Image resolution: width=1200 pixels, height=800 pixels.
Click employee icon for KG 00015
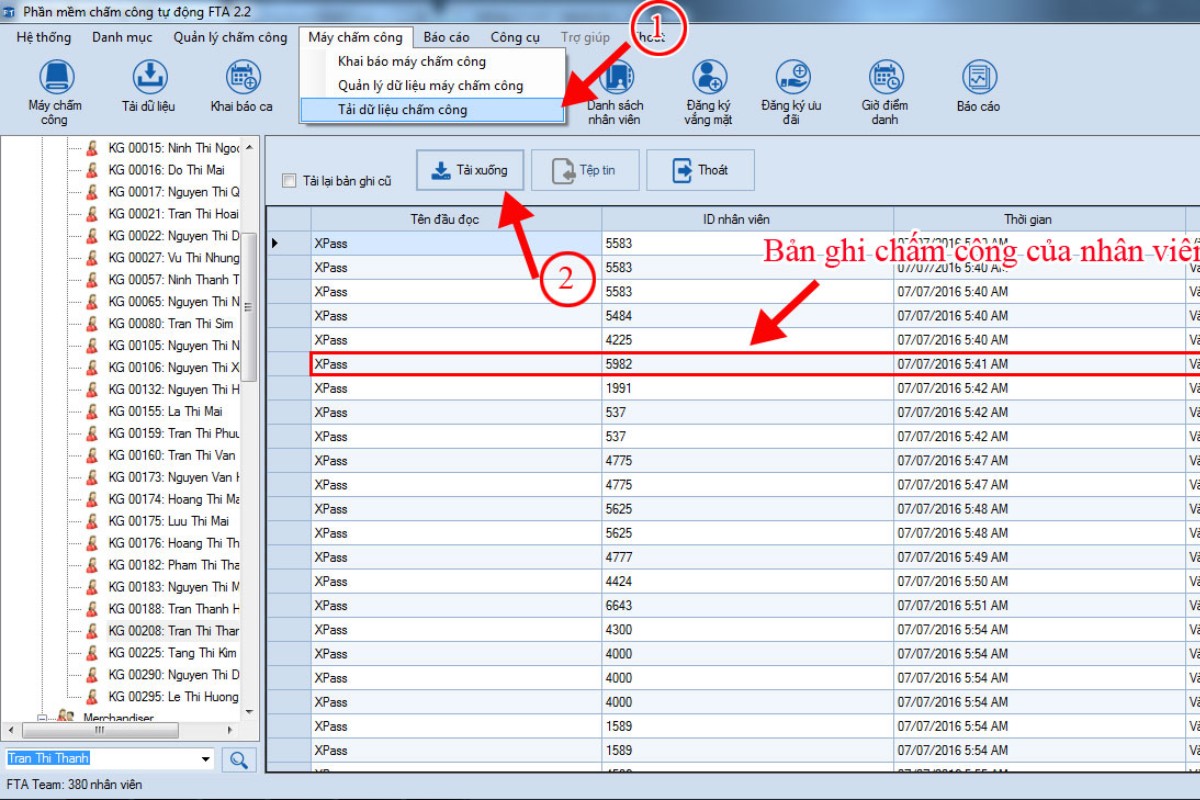[x=92, y=148]
